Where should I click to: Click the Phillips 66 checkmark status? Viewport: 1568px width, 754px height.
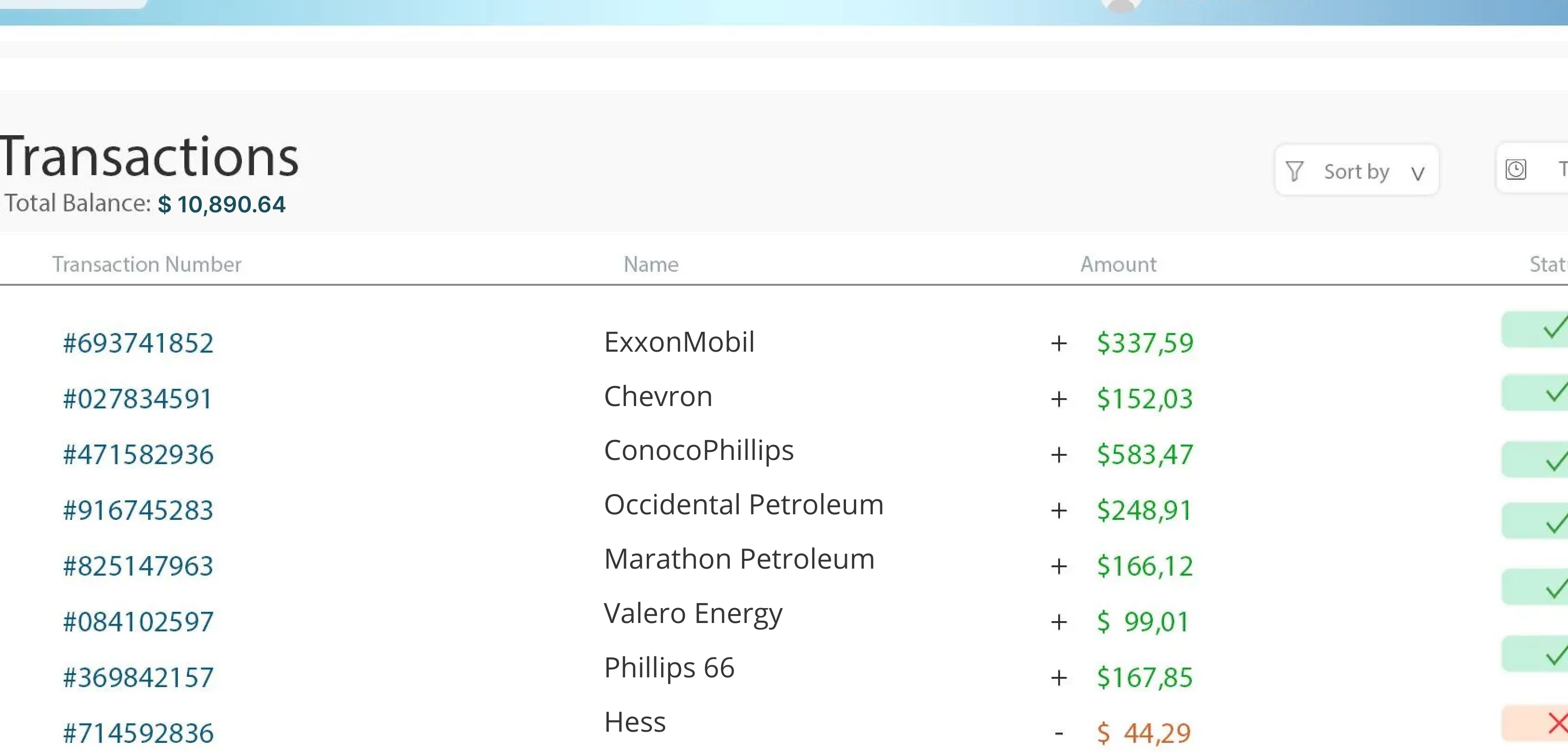(x=1555, y=654)
